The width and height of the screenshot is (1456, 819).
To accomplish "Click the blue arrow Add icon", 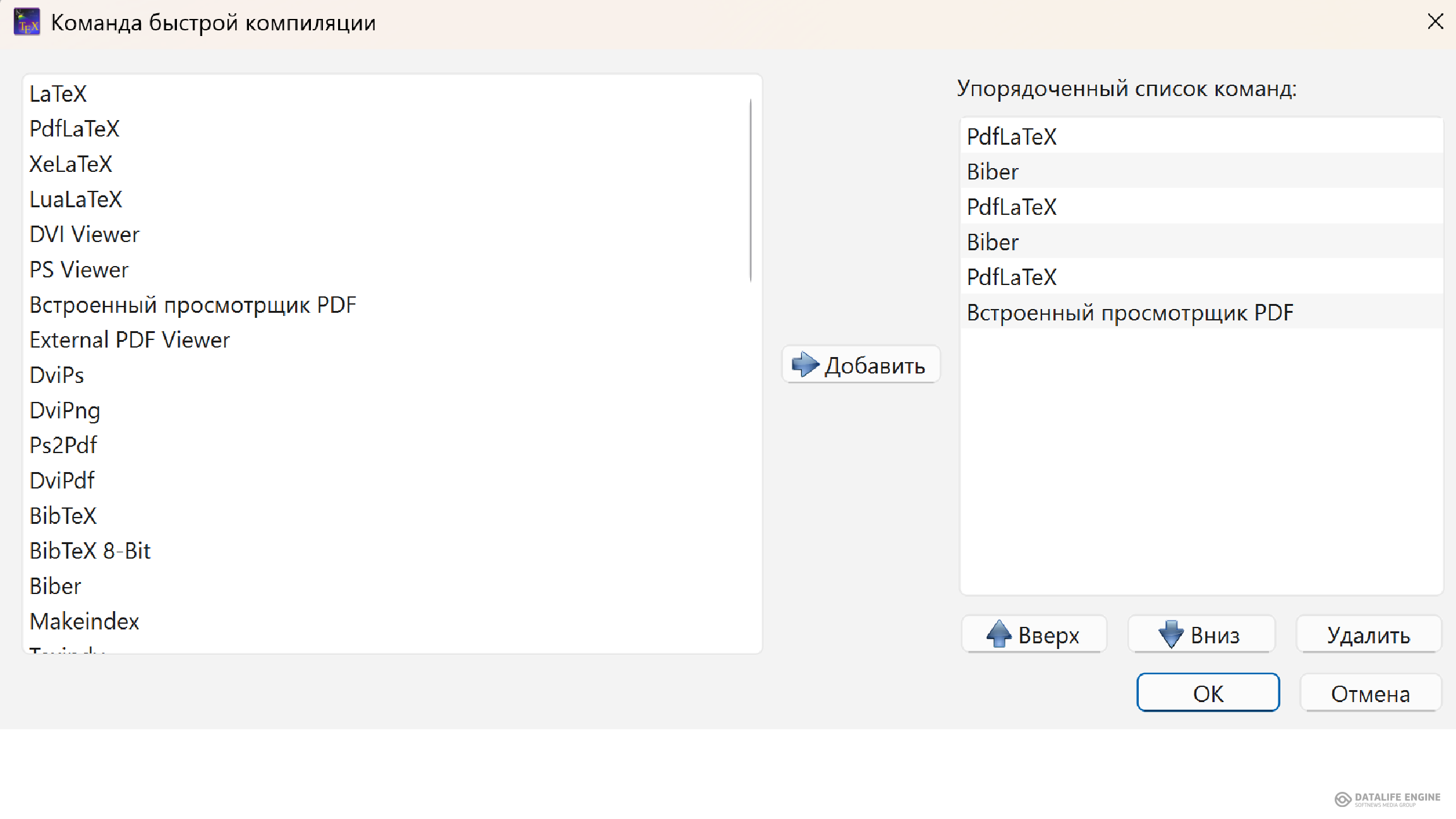I will [x=805, y=365].
